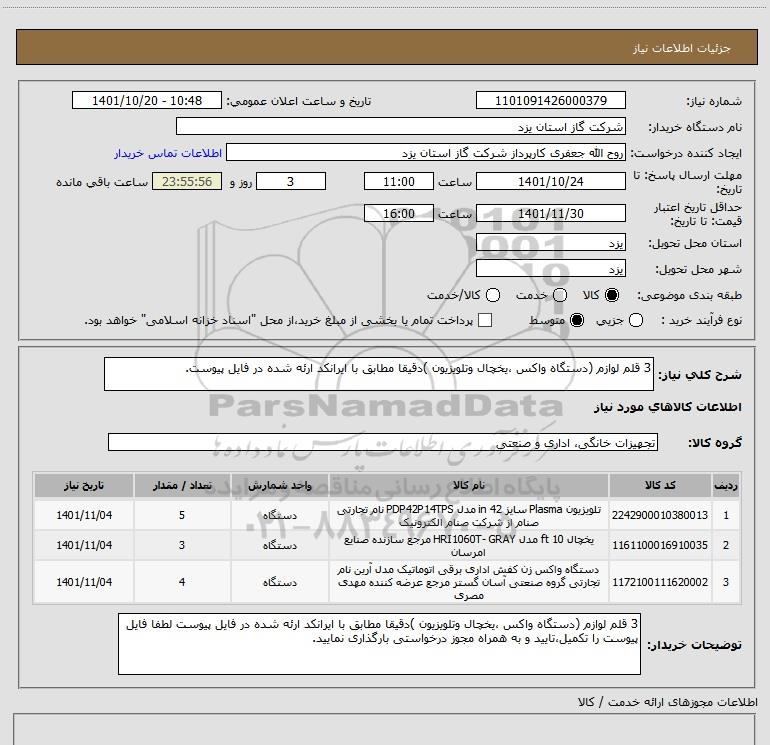Click quantity 4 in row 3
The width and height of the screenshot is (770, 745).
click(182, 582)
